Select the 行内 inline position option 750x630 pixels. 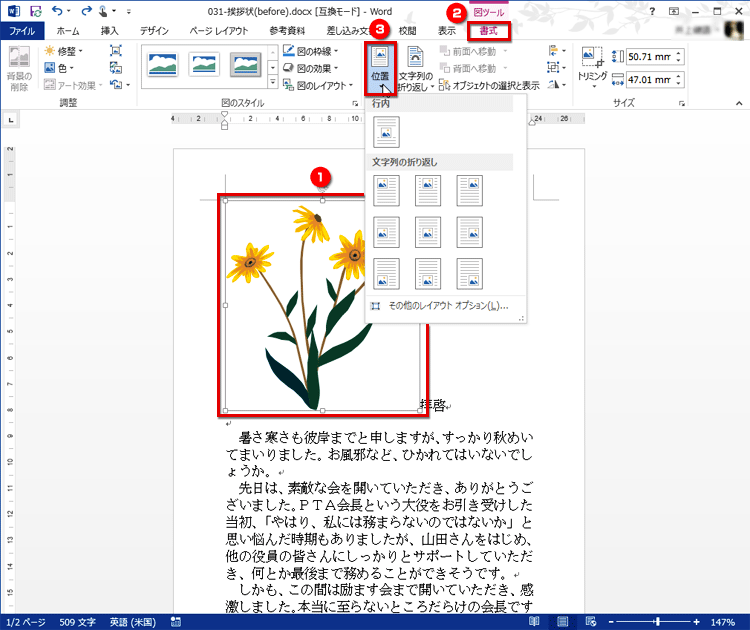[386, 132]
